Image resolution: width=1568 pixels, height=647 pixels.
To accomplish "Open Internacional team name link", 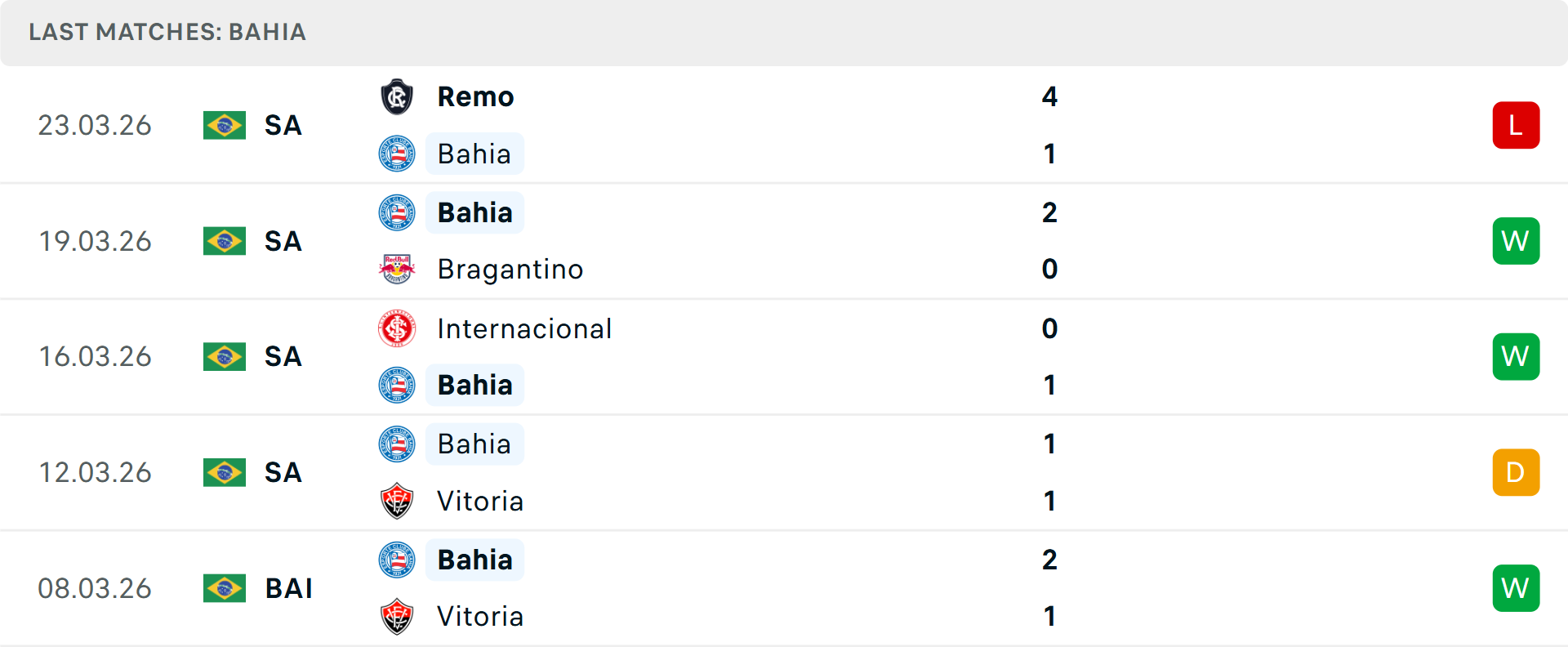I will click(524, 328).
